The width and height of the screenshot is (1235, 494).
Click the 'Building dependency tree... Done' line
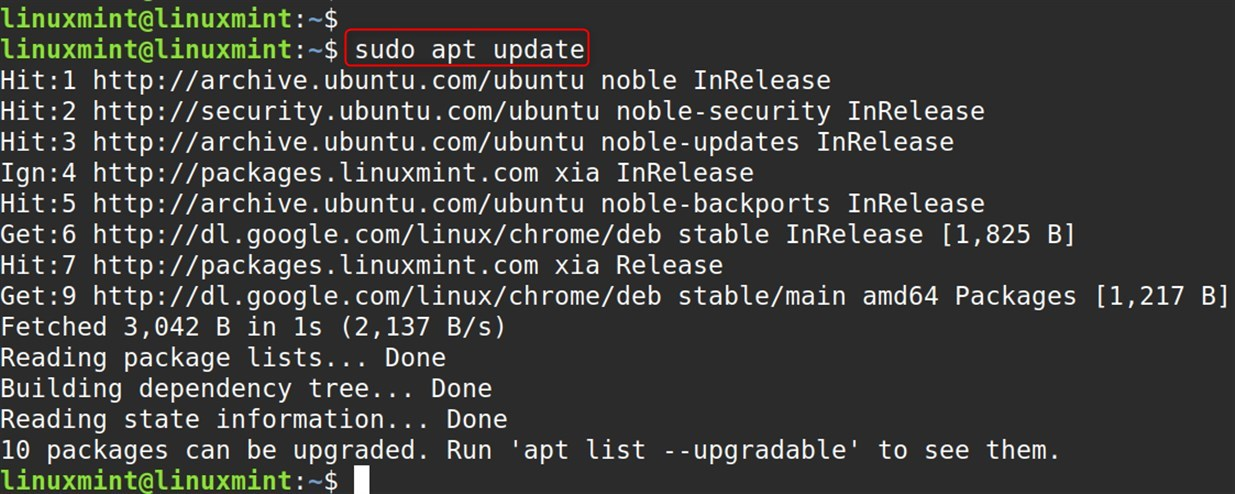(x=246, y=389)
